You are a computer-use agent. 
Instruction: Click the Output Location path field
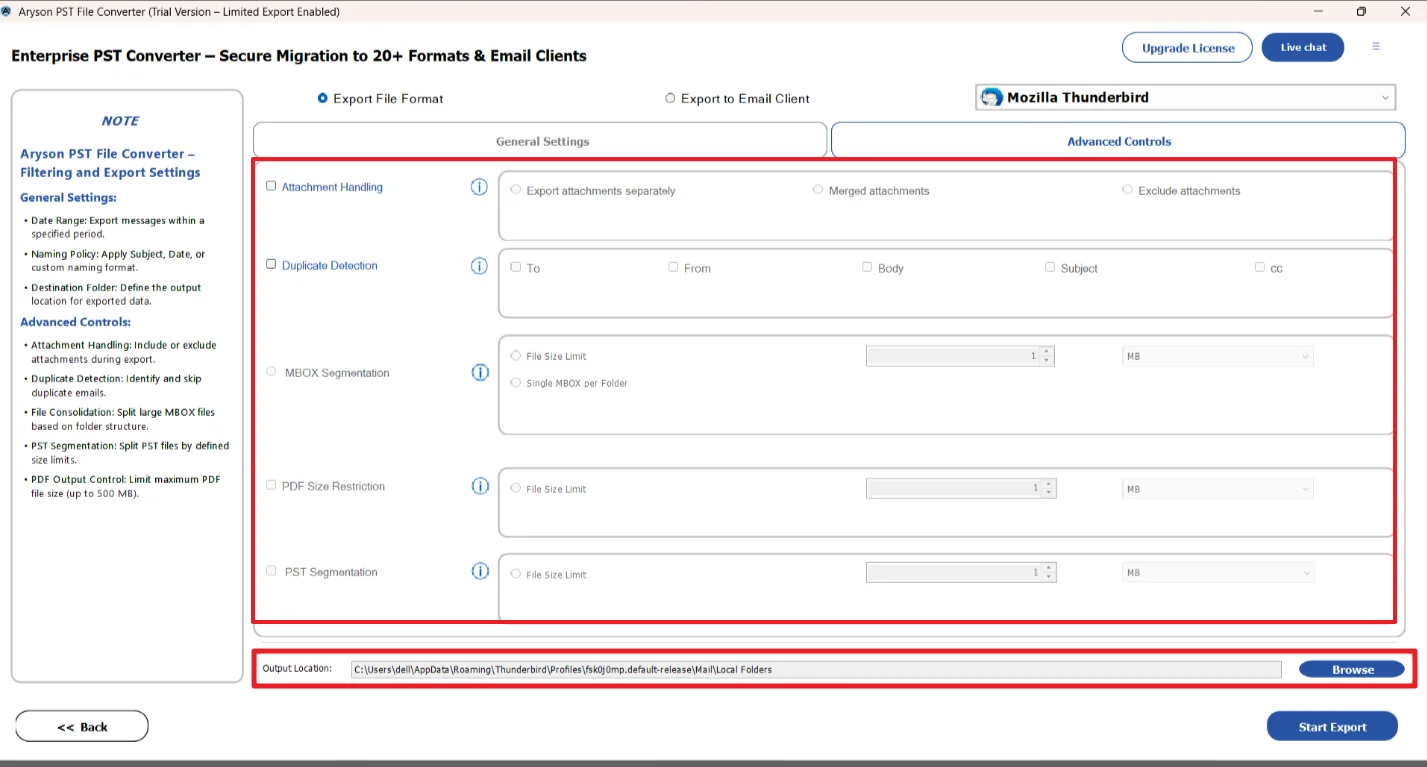tap(815, 669)
